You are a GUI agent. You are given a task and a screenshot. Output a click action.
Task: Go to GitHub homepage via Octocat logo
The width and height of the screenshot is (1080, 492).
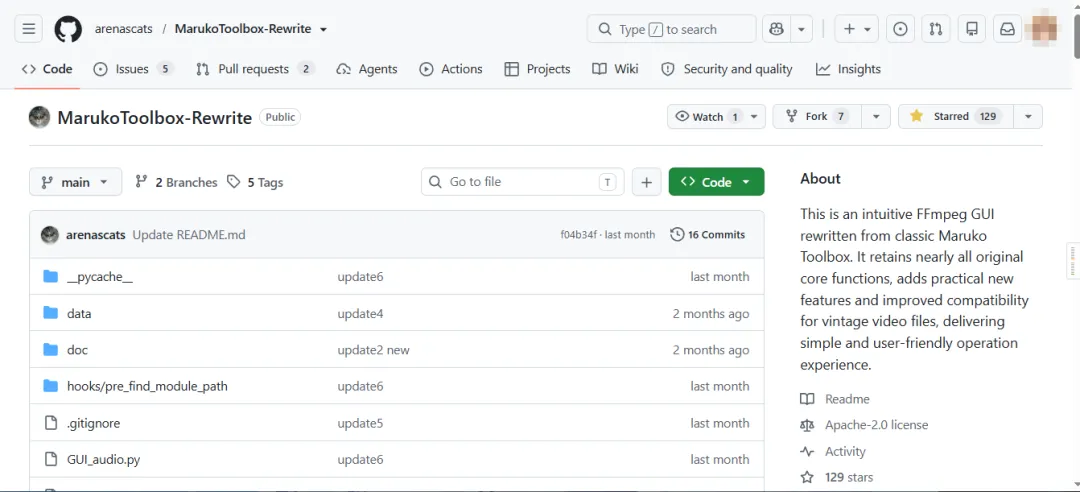point(68,29)
